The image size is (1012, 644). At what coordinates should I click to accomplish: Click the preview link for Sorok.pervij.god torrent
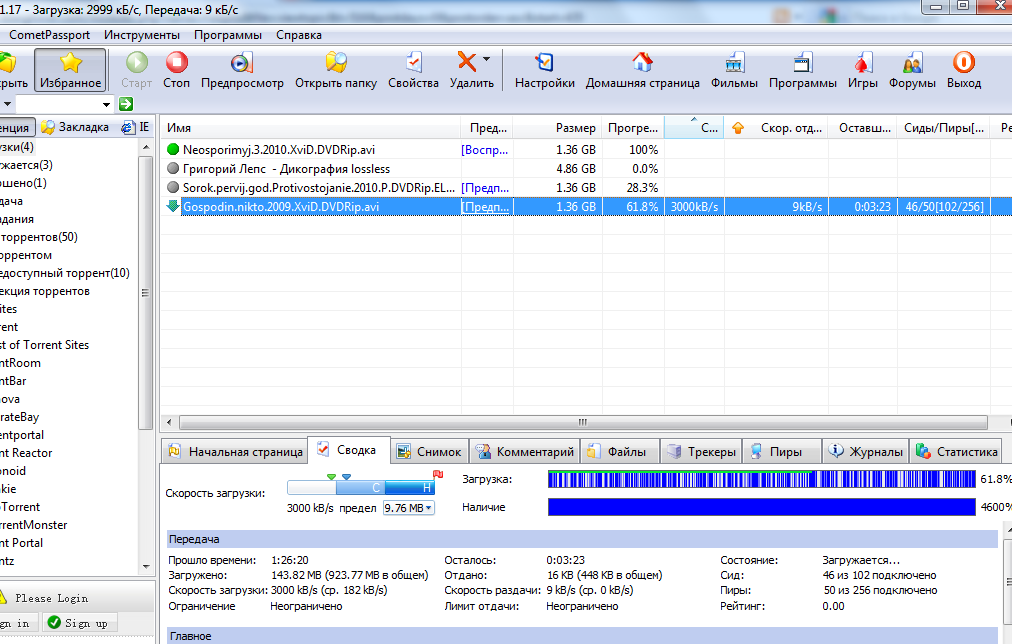[x=485, y=187]
